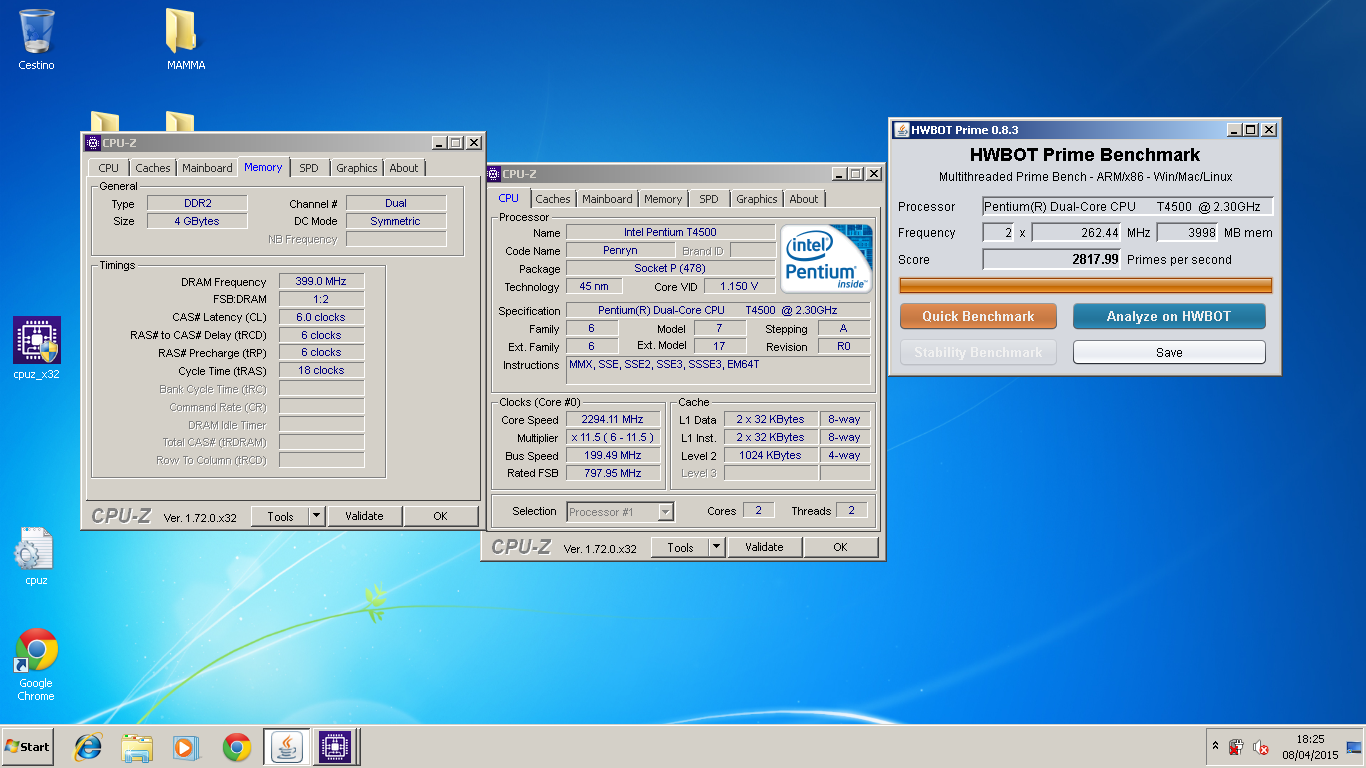The width and height of the screenshot is (1366, 768).
Task: Open Caches tab in the CPU window
Action: (553, 199)
